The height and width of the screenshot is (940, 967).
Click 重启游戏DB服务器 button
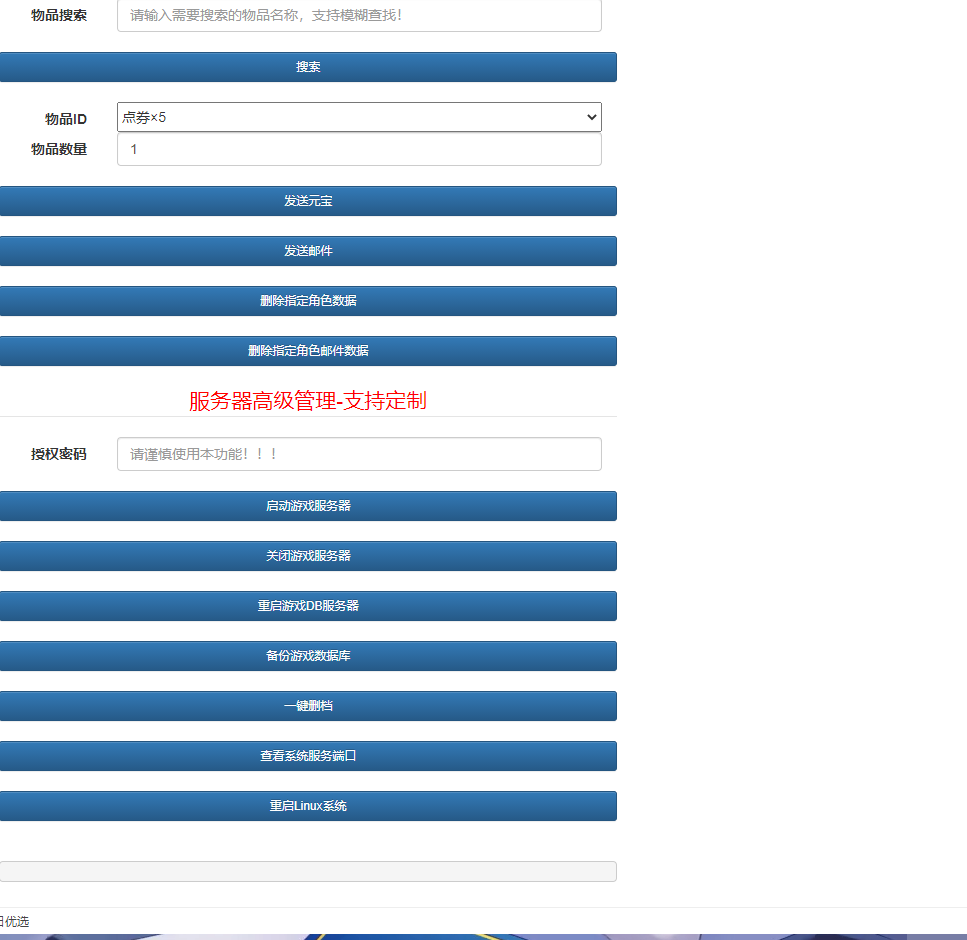pos(308,606)
